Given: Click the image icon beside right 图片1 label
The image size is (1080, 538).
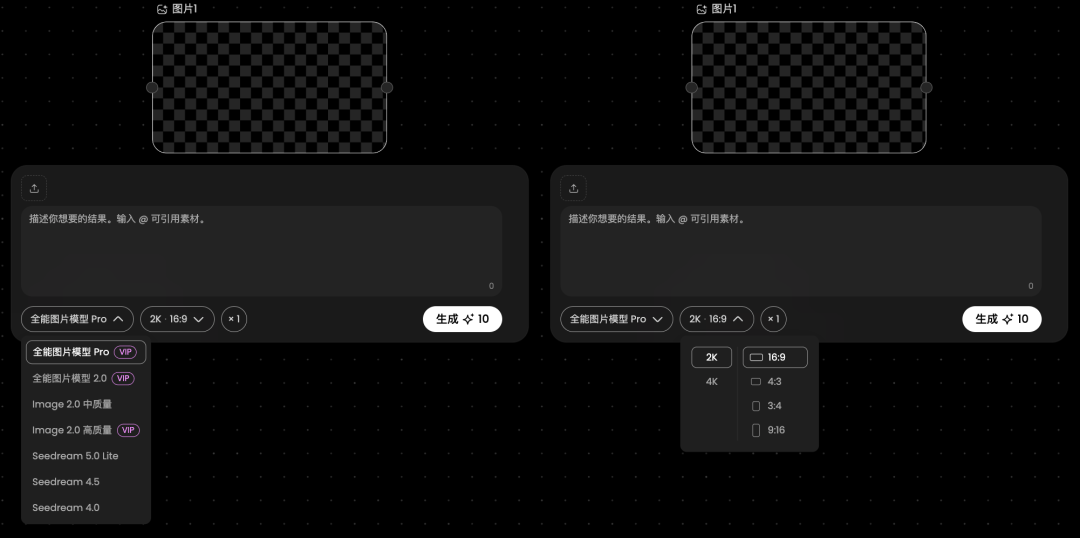Looking at the screenshot, I should (701, 9).
